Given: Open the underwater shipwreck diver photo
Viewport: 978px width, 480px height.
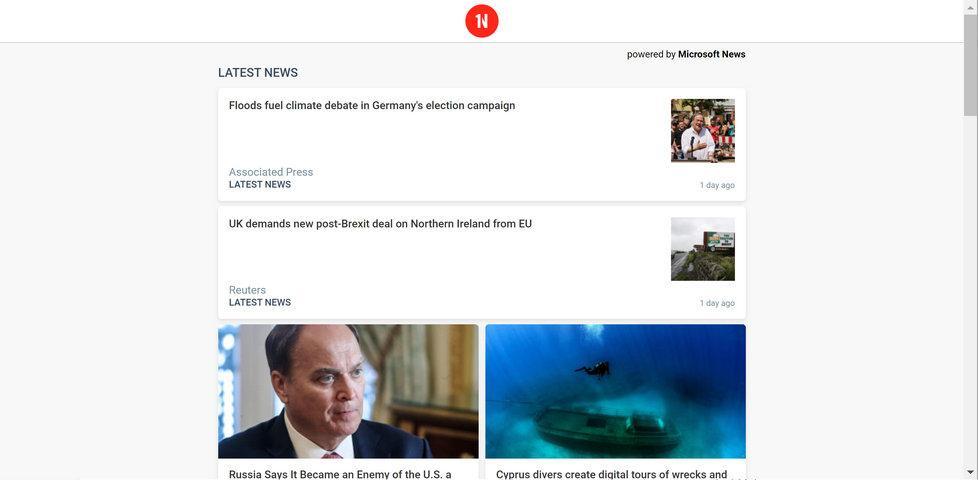Looking at the screenshot, I should click(615, 391).
